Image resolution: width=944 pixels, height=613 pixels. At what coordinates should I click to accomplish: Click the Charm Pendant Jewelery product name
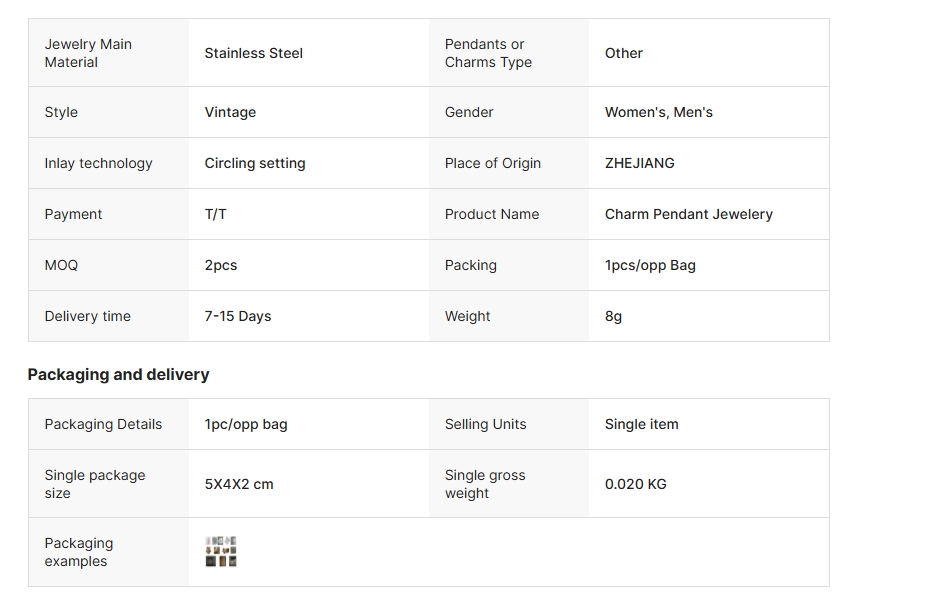click(x=689, y=214)
